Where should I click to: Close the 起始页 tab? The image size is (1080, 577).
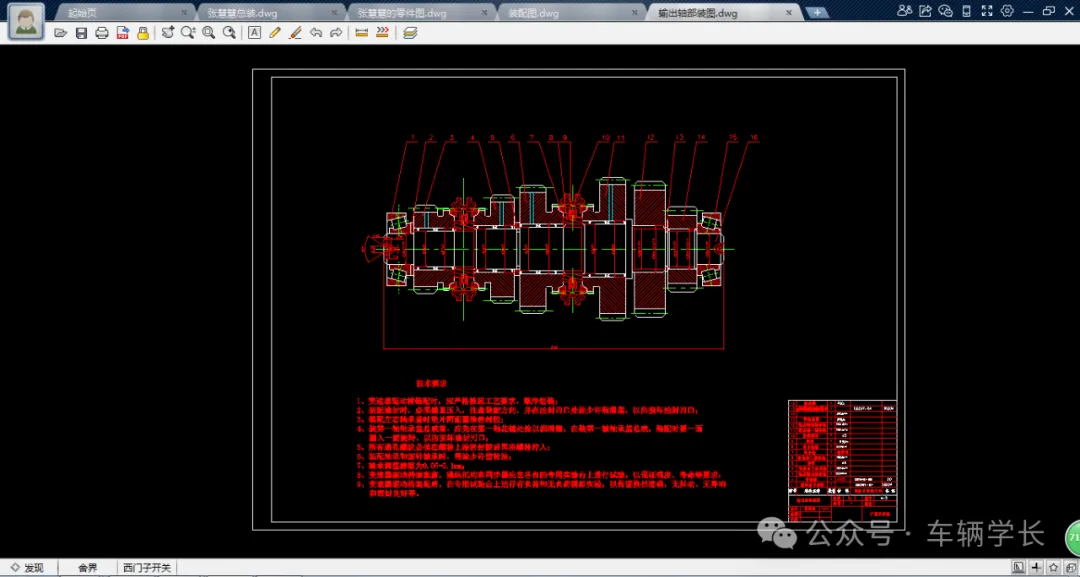coord(184,12)
